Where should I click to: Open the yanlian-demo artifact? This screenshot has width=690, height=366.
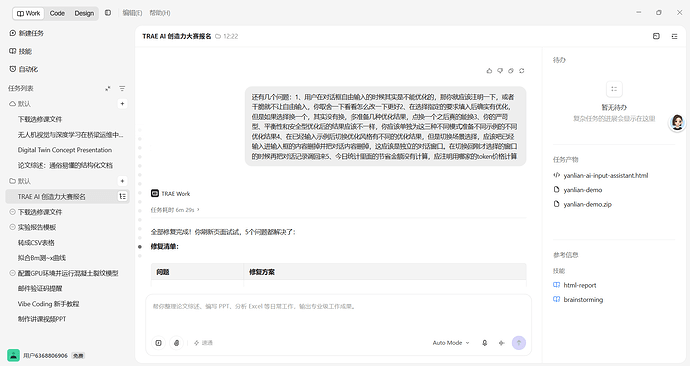coord(578,190)
